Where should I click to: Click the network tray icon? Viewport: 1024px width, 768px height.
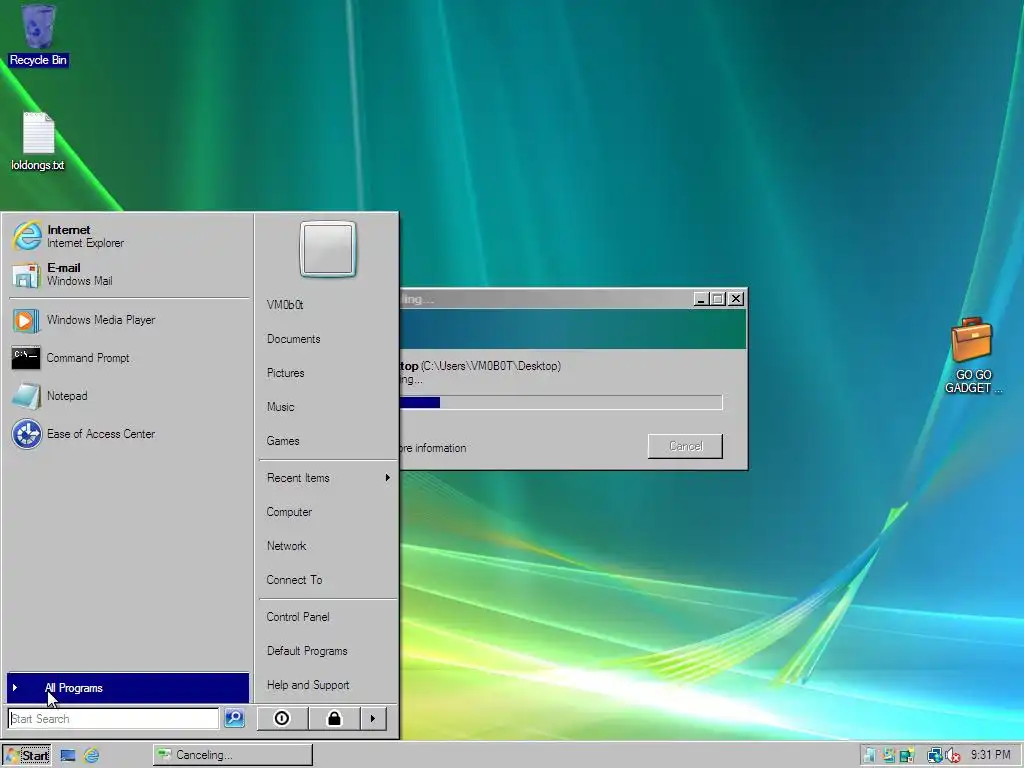tap(935, 756)
